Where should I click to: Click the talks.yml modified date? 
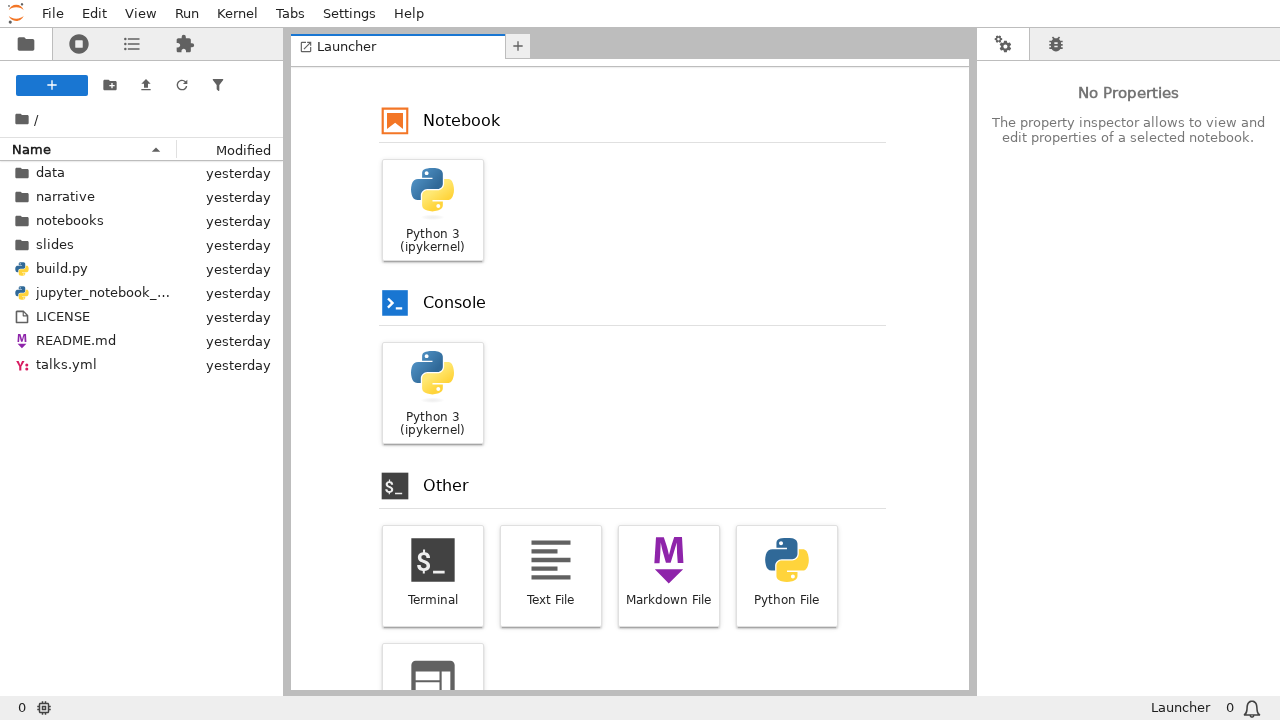(238, 365)
